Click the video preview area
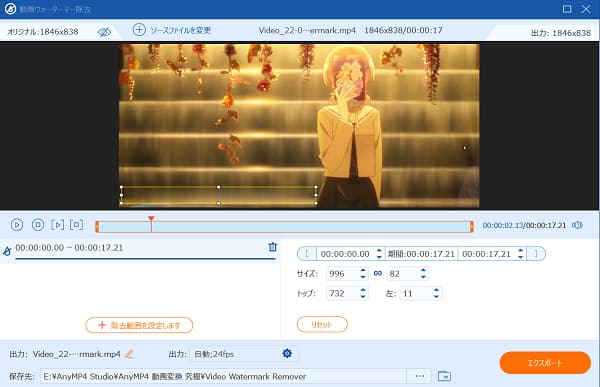Screen dimensions: 600x387 [x=299, y=126]
